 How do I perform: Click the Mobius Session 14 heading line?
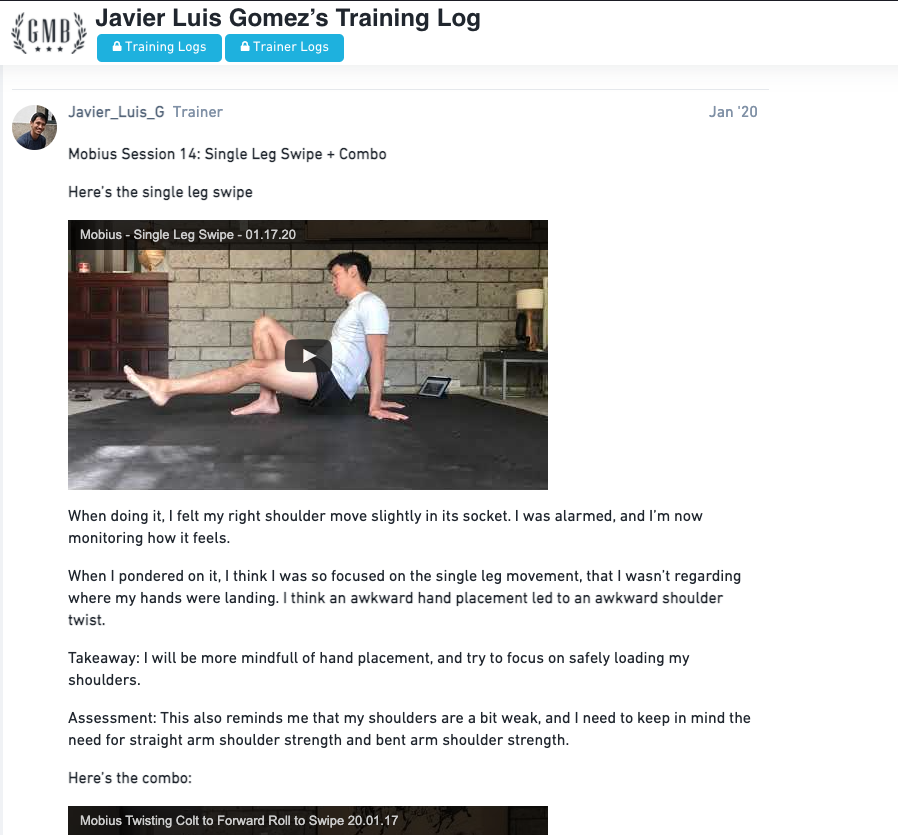click(x=227, y=154)
